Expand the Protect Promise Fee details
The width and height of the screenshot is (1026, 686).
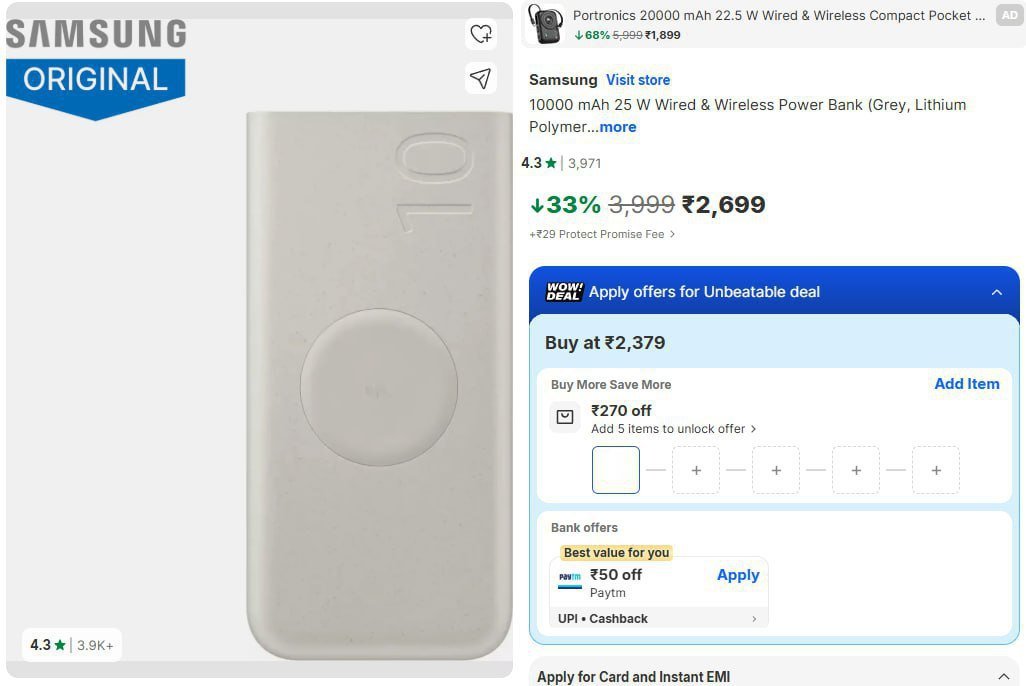tap(672, 234)
